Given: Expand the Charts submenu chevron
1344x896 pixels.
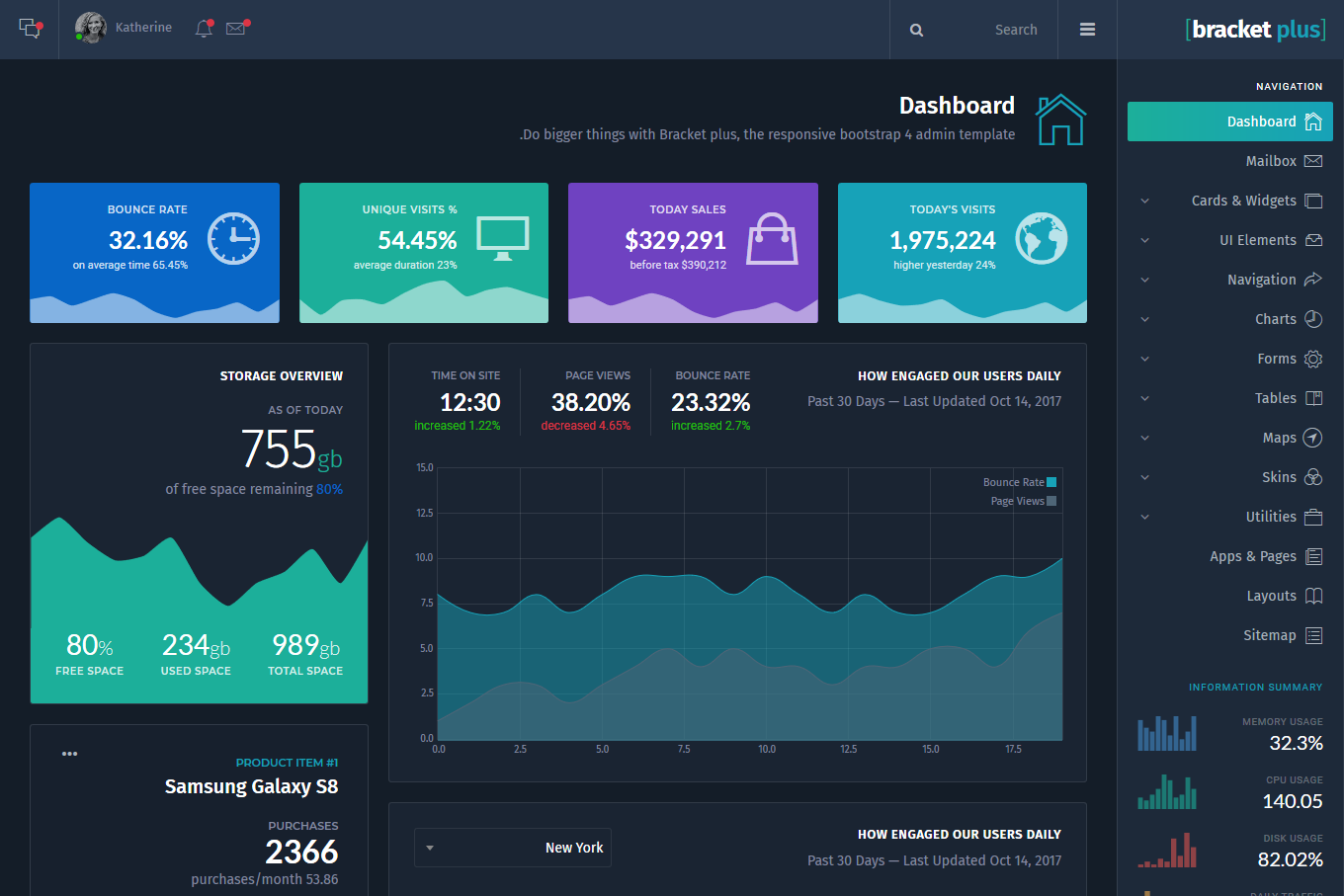Looking at the screenshot, I should point(1145,319).
